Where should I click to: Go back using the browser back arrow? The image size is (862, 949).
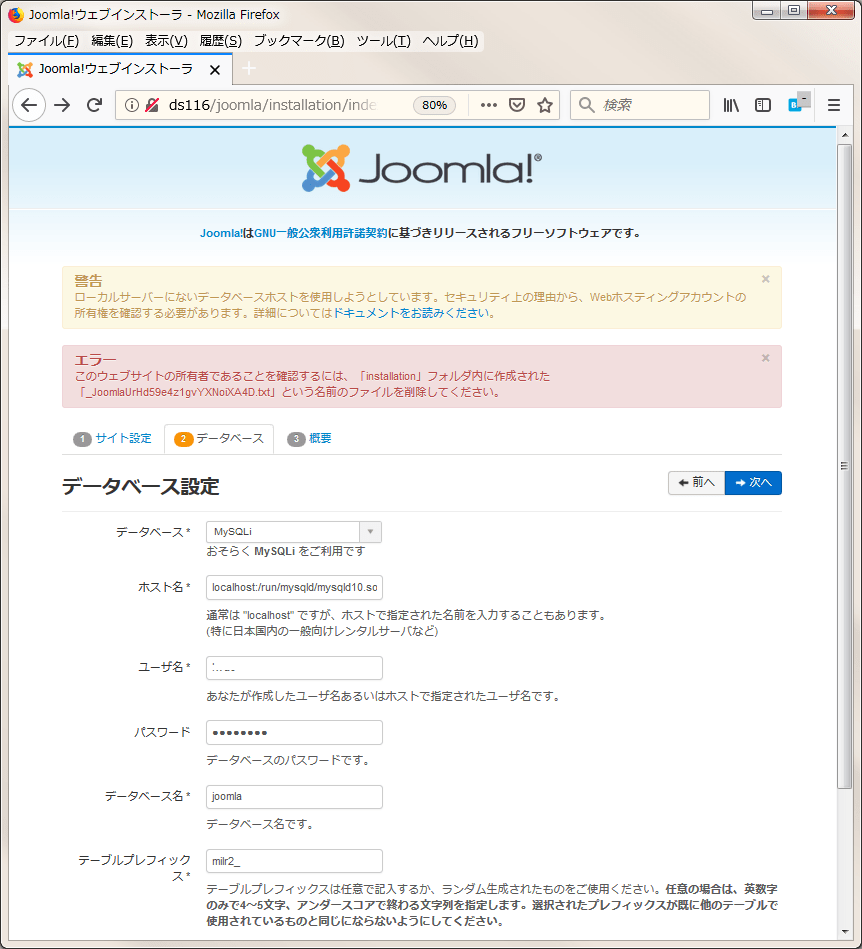[29, 105]
